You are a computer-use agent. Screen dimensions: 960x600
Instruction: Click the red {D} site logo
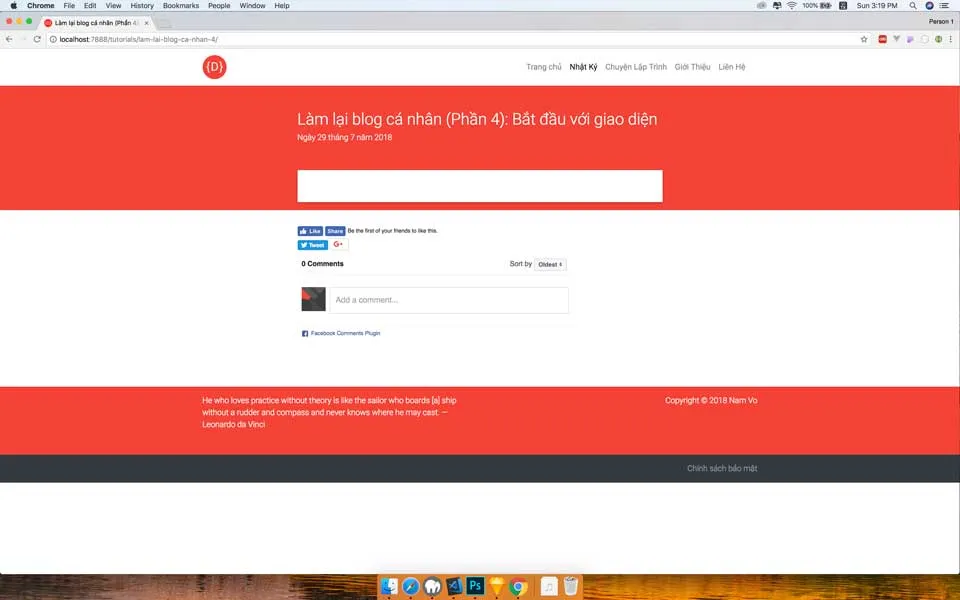pyautogui.click(x=214, y=67)
